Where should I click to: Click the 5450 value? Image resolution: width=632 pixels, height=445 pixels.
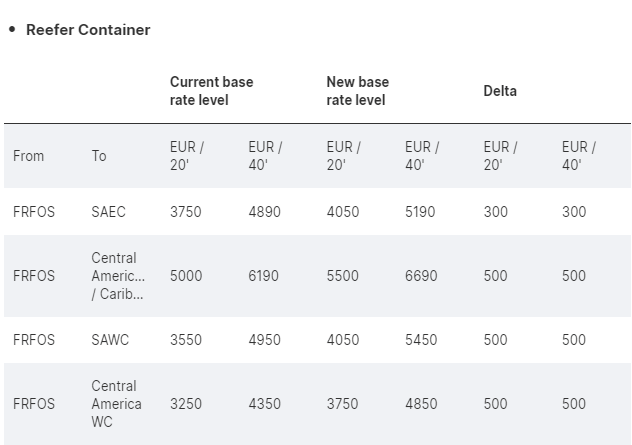click(421, 340)
